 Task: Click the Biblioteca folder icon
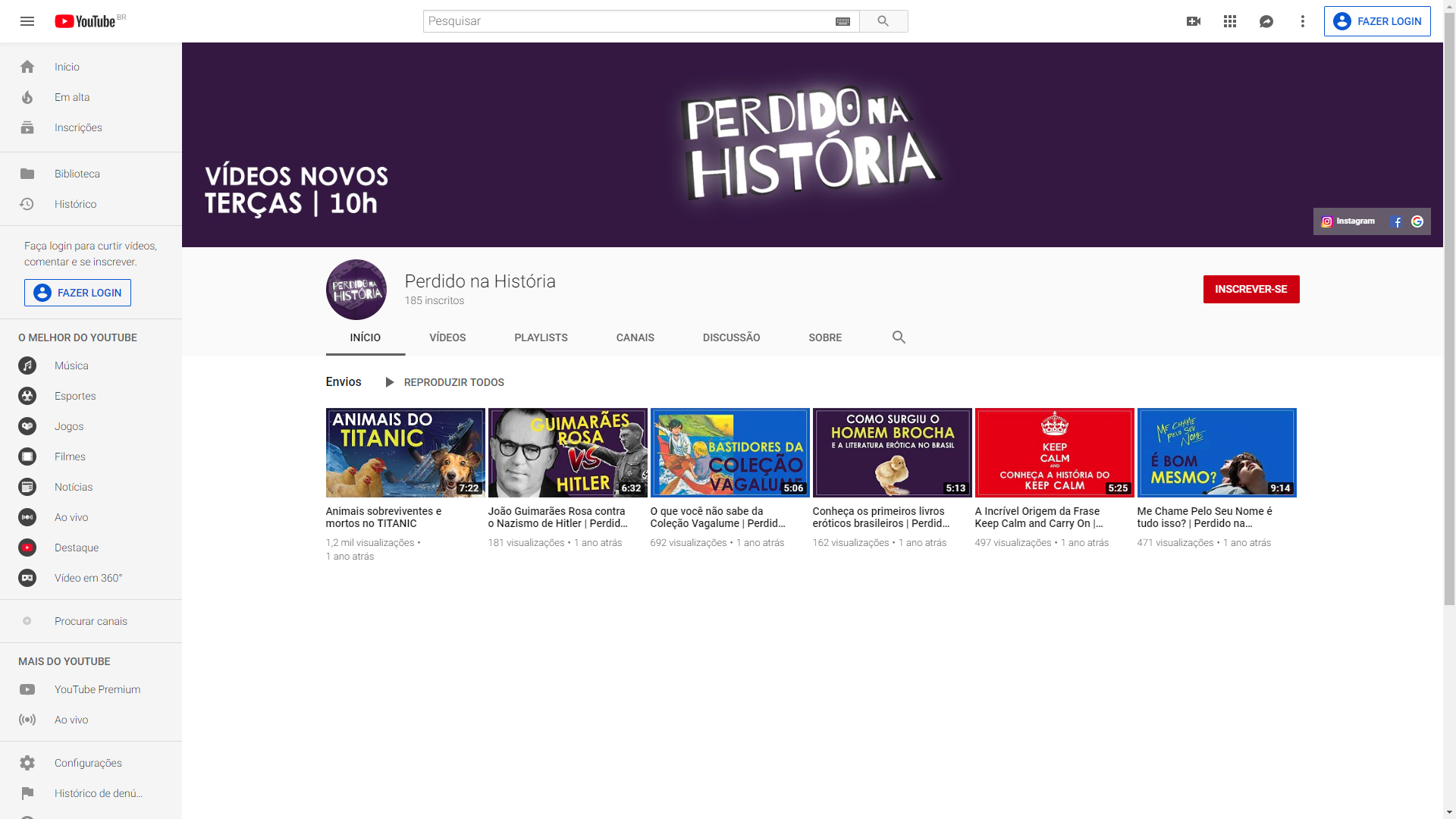coord(27,174)
